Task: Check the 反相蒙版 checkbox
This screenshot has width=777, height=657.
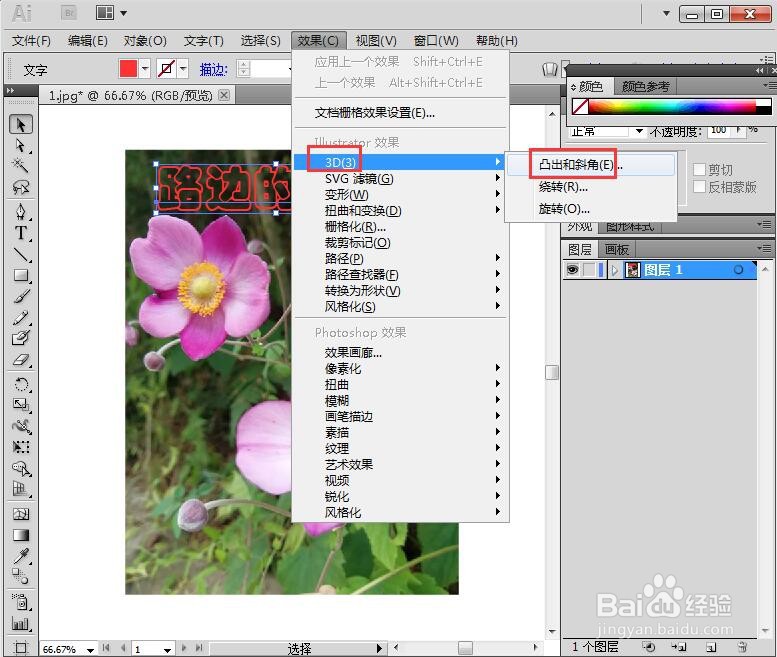Action: pos(699,187)
